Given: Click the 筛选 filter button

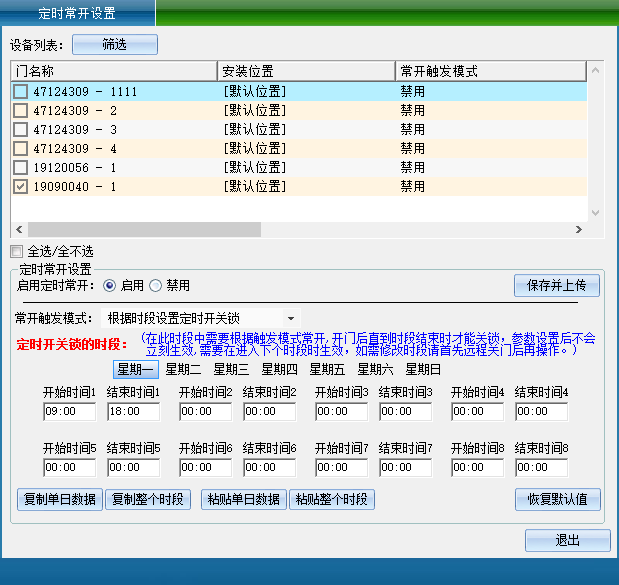Looking at the screenshot, I should click(x=114, y=44).
